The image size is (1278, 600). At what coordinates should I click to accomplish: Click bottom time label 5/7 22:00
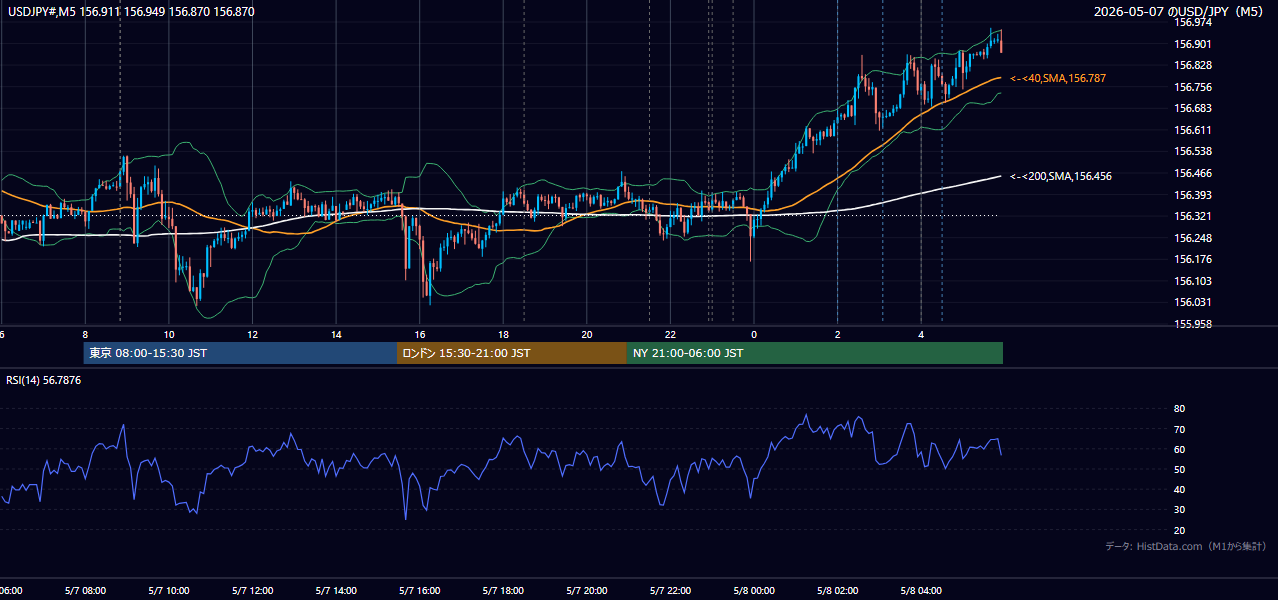click(x=669, y=591)
